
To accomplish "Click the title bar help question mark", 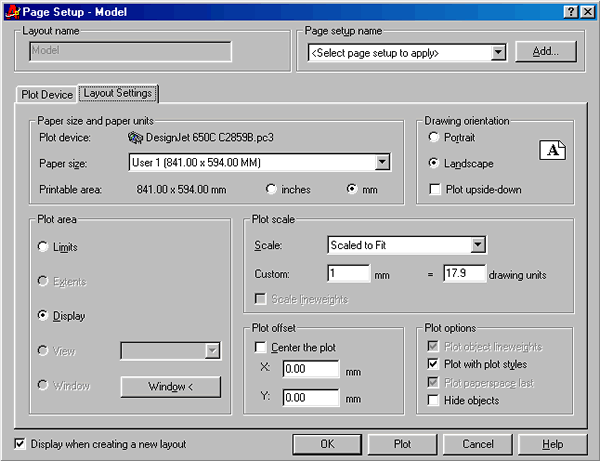I will [x=570, y=10].
